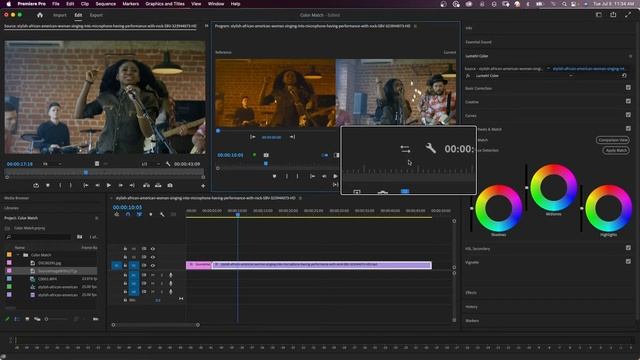This screenshot has height=360, width=640.
Task: Open Lumetri Color effect selector dropdown
Action: pyautogui.click(x=570, y=76)
